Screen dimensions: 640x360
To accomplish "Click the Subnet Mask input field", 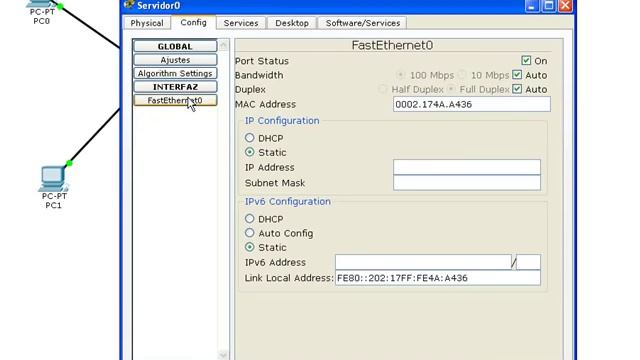I will [x=467, y=182].
